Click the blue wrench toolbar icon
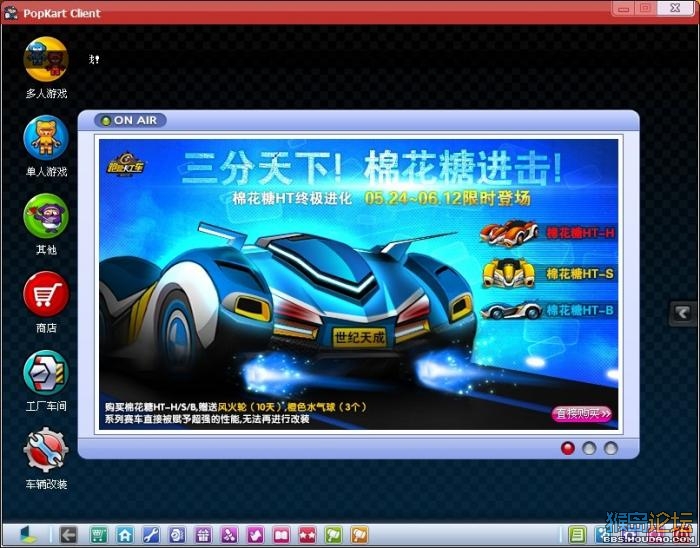The image size is (700, 548). 151,535
